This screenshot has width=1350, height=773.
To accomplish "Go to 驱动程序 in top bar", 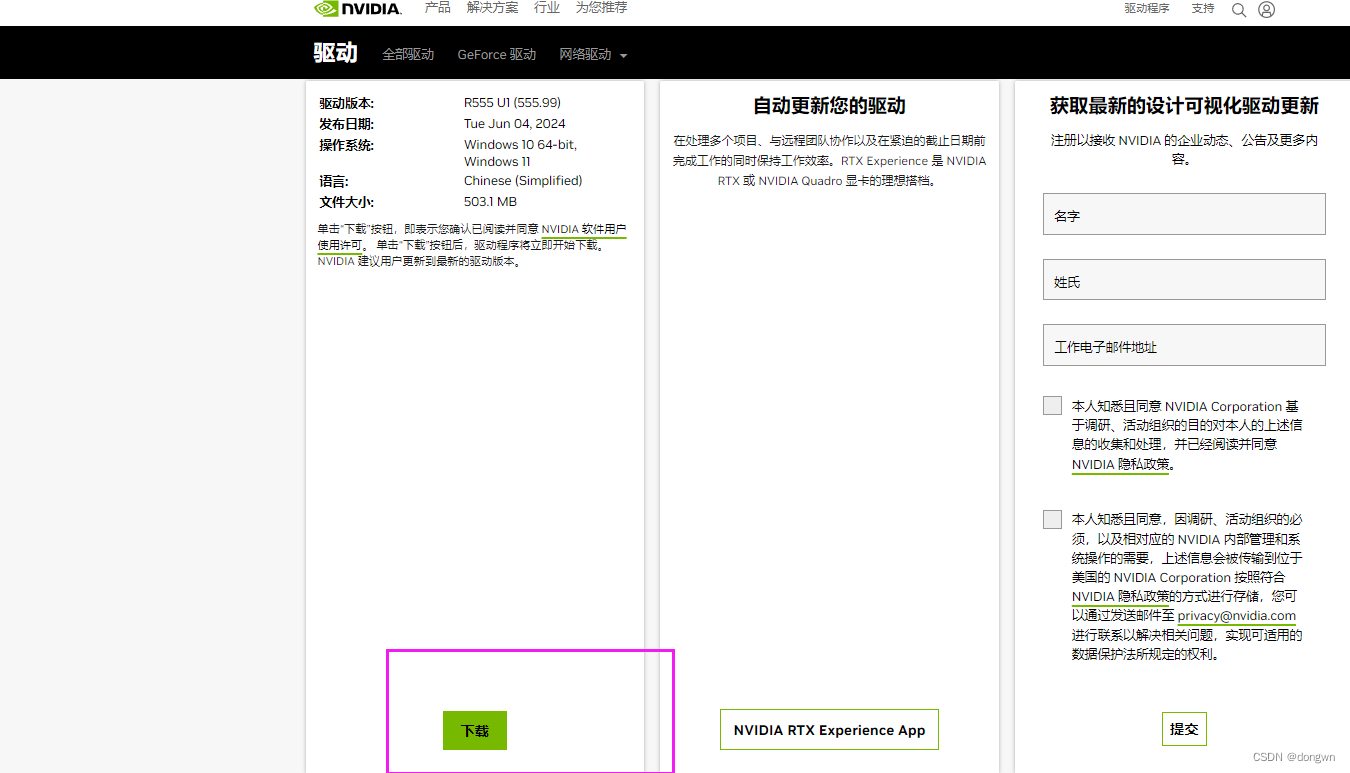I will point(1146,8).
